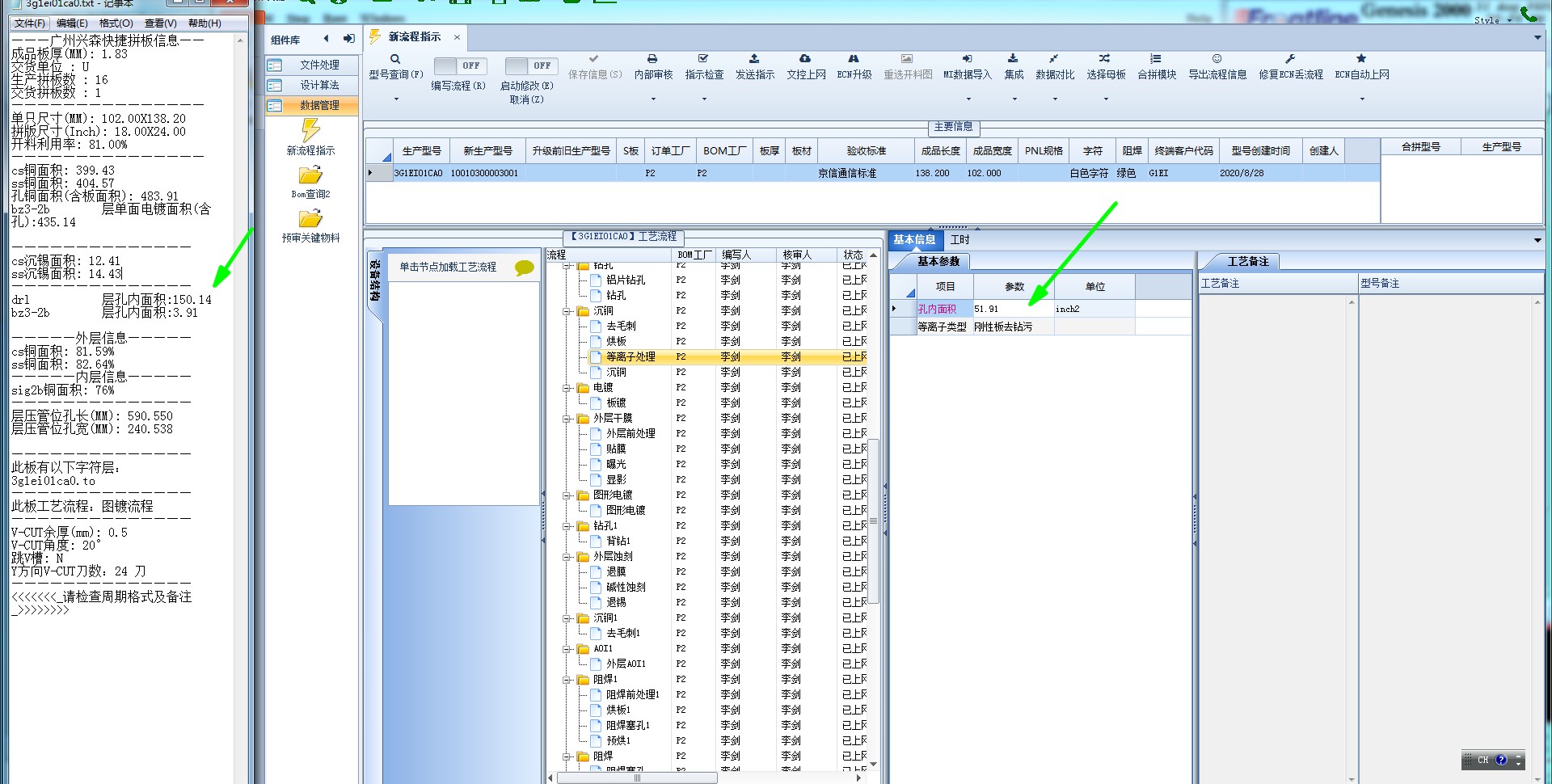1552x784 pixels.
Task: Click the 保存信息 checkmark icon
Action: click(x=594, y=59)
